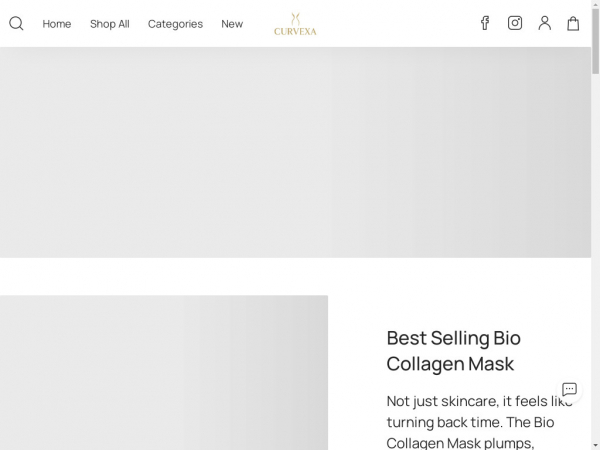Click the Best Selling Bio Collagen Mask heading
The height and width of the screenshot is (450, 600).
454,351
